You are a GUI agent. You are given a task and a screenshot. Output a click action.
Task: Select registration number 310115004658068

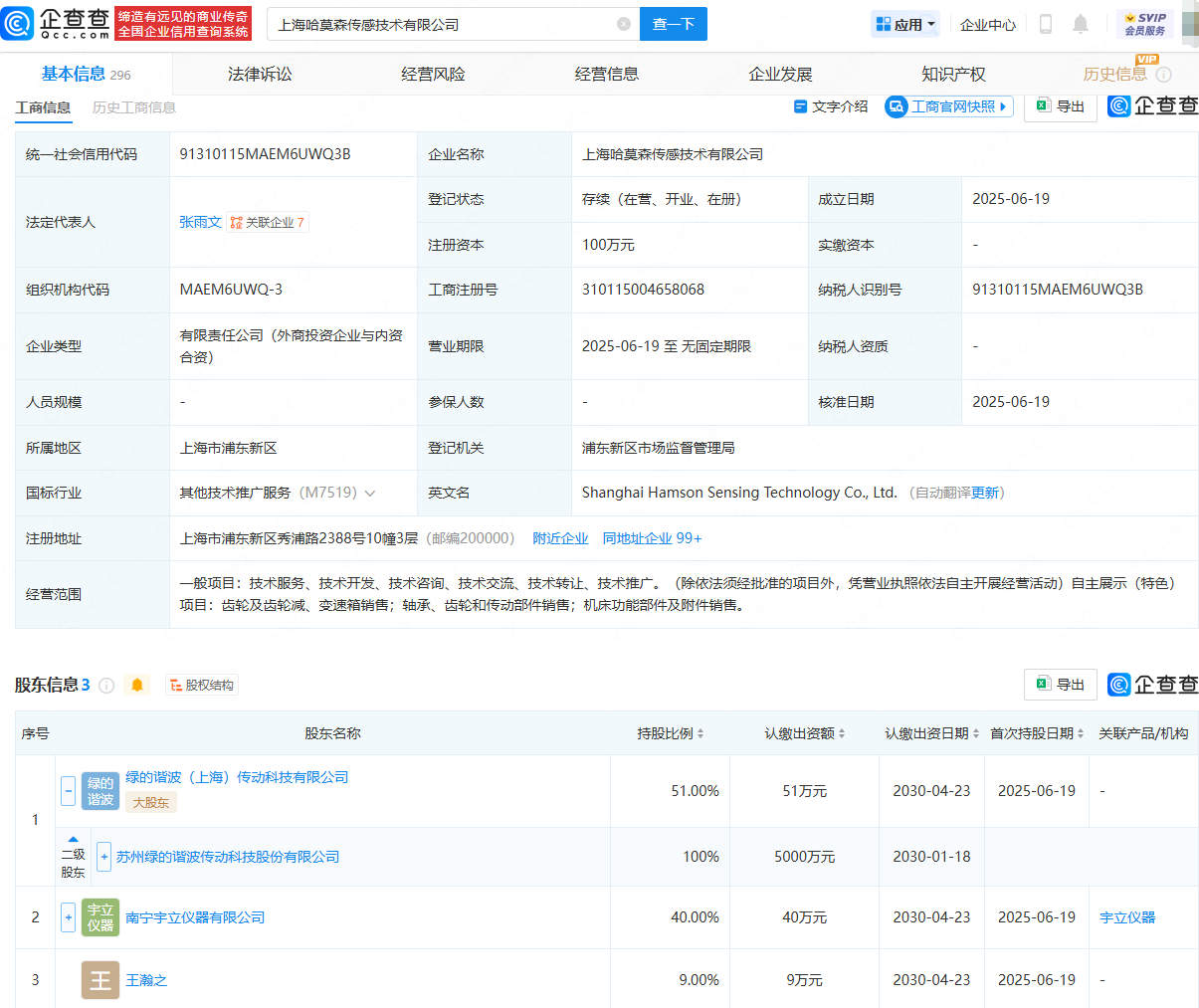tap(643, 290)
